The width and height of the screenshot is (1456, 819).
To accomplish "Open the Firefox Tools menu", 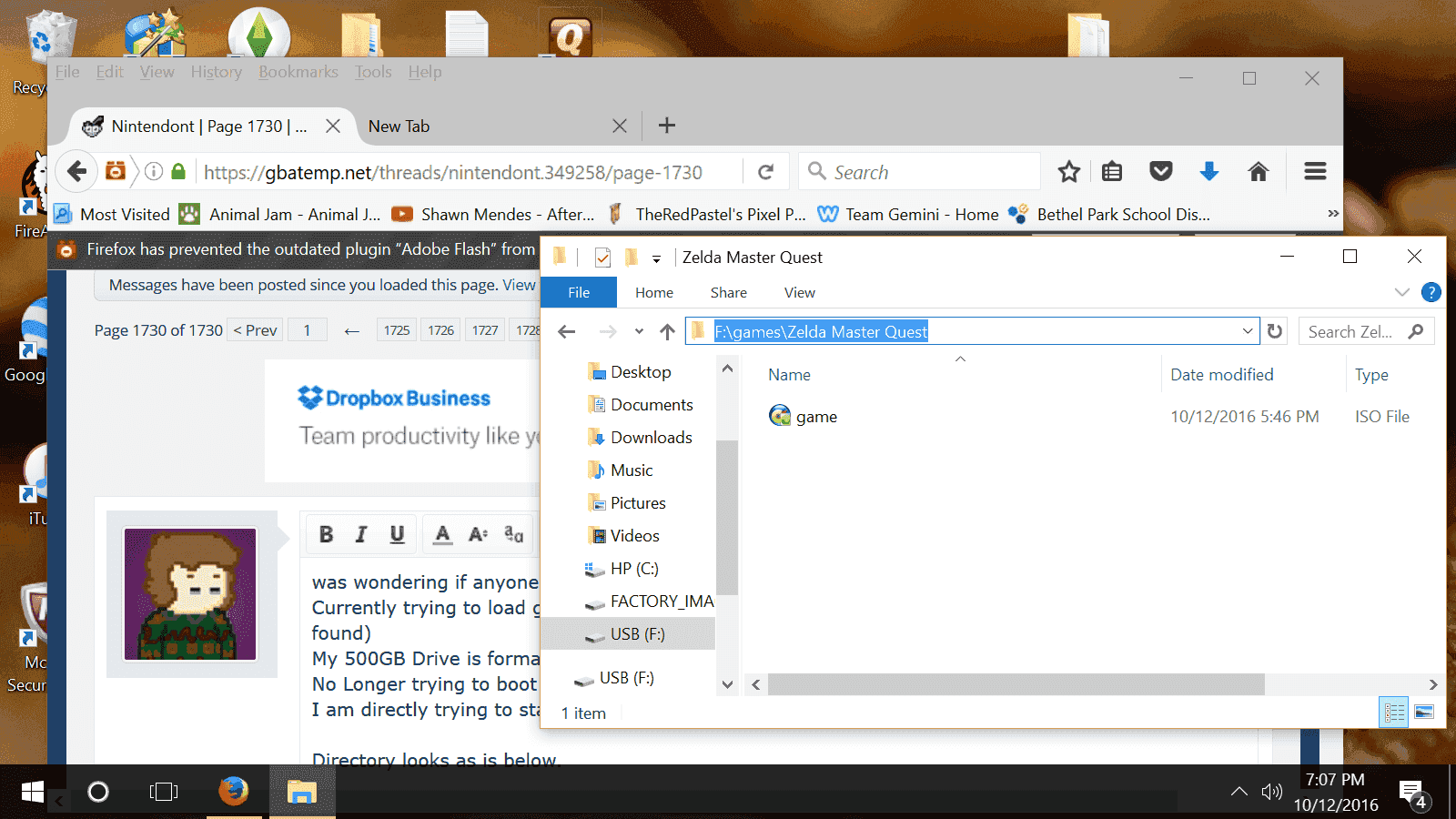I will pos(373,72).
